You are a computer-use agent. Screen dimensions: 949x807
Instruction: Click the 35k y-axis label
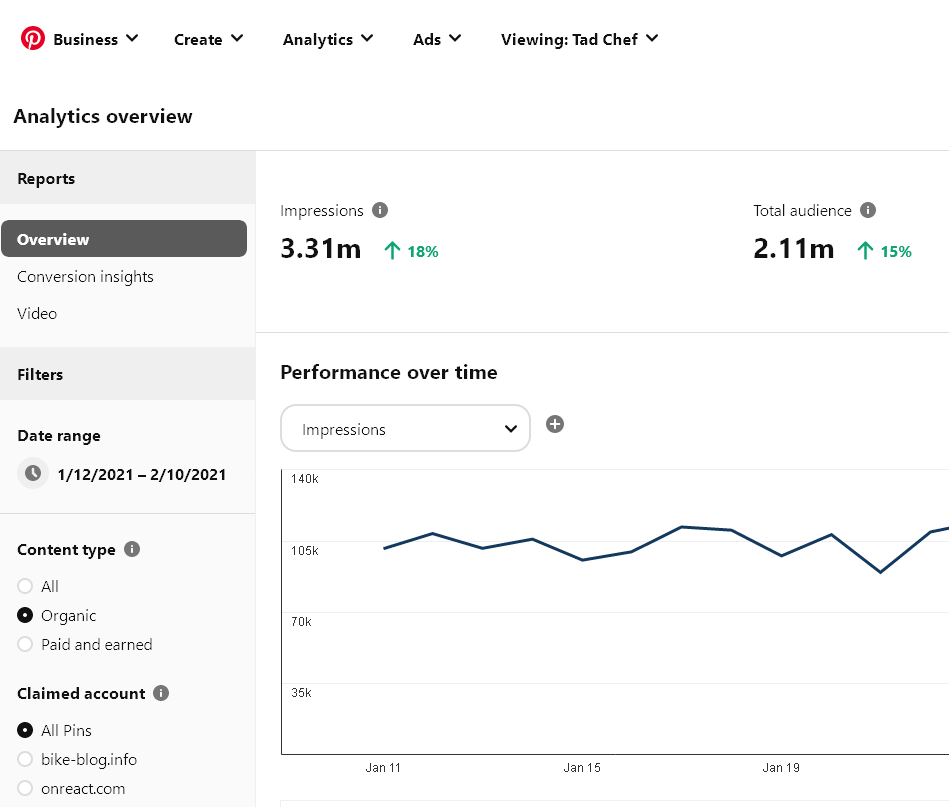pos(301,693)
